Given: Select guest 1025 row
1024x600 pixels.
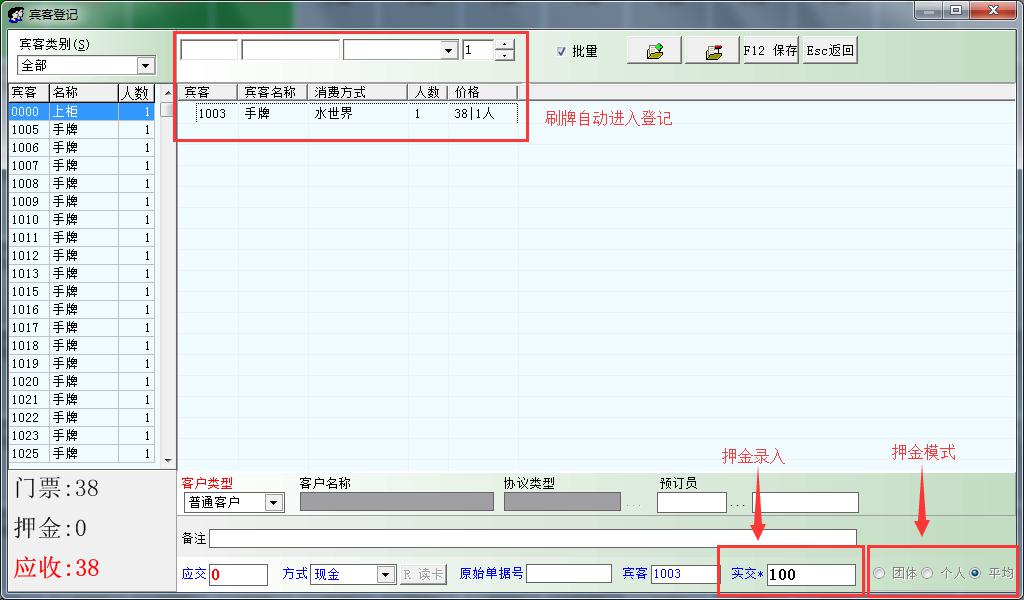Looking at the screenshot, I should (x=82, y=453).
